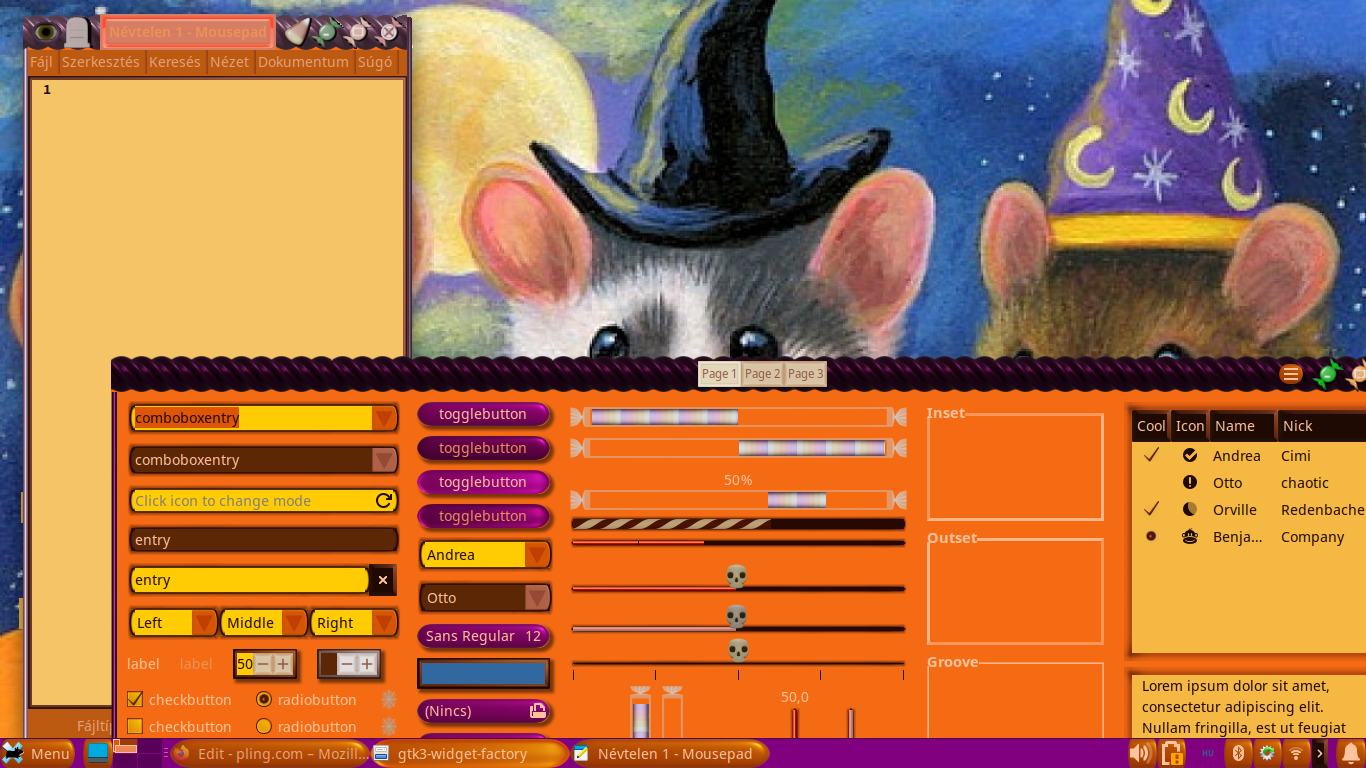This screenshot has height=768, width=1366.
Task: Switch to the gtk3-widget-factory taskbar button
Action: pyautogui.click(x=469, y=753)
